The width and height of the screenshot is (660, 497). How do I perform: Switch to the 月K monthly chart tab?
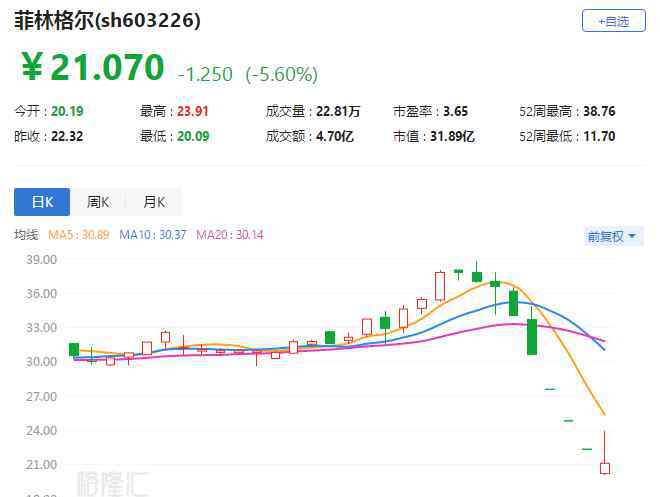(154, 202)
